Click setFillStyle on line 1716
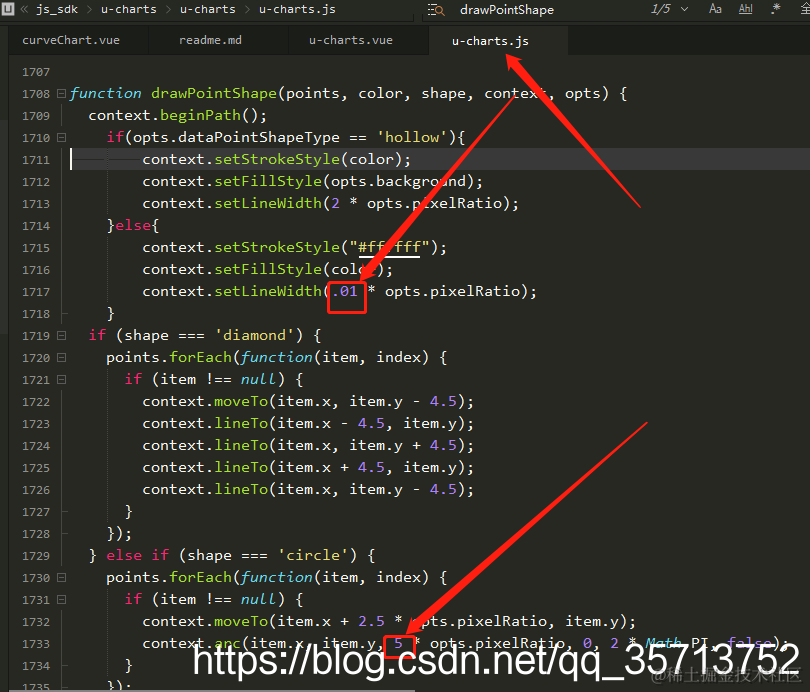The width and height of the screenshot is (810, 692). click(x=268, y=270)
